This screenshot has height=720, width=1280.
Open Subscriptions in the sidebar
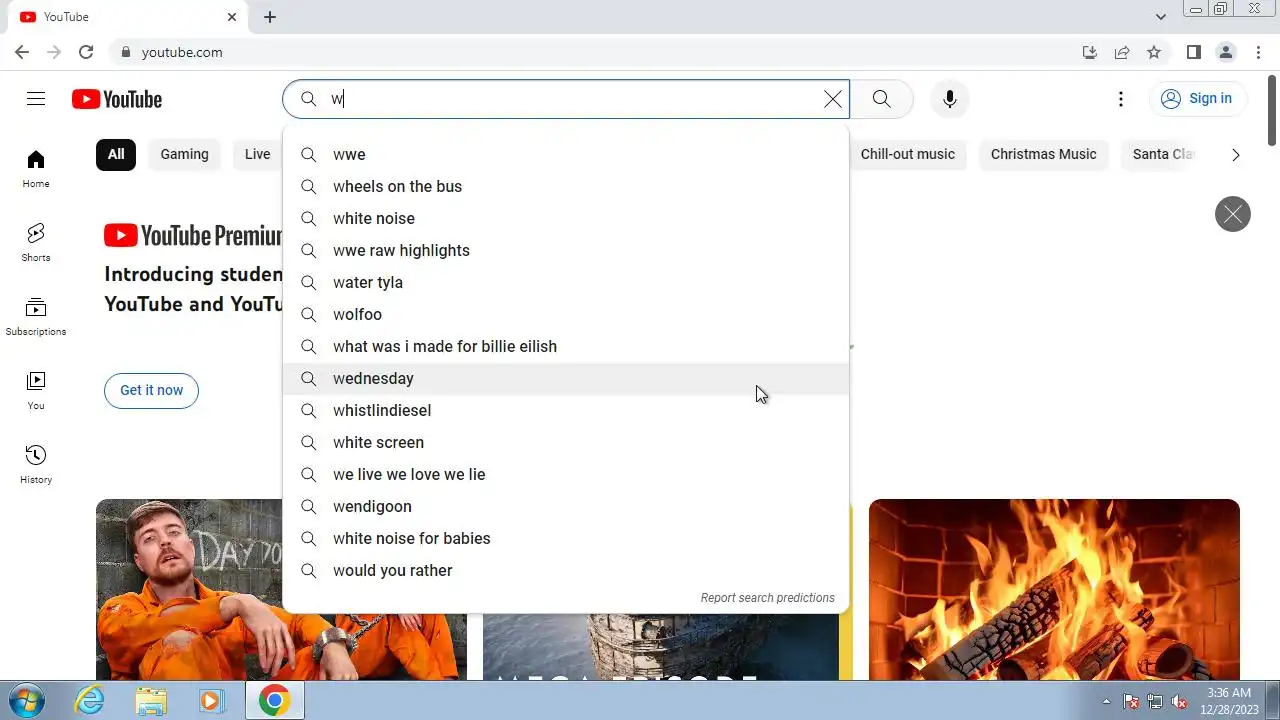[36, 316]
